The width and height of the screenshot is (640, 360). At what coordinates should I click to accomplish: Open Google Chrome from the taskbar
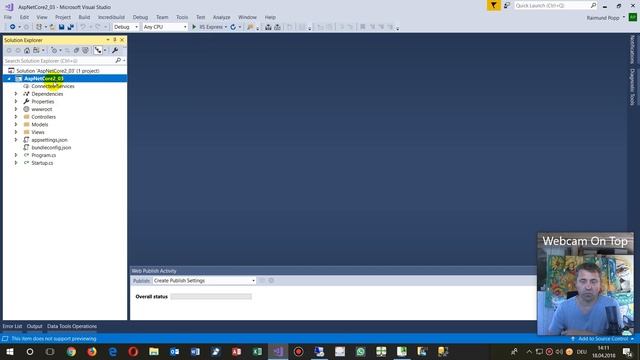tap(71, 351)
